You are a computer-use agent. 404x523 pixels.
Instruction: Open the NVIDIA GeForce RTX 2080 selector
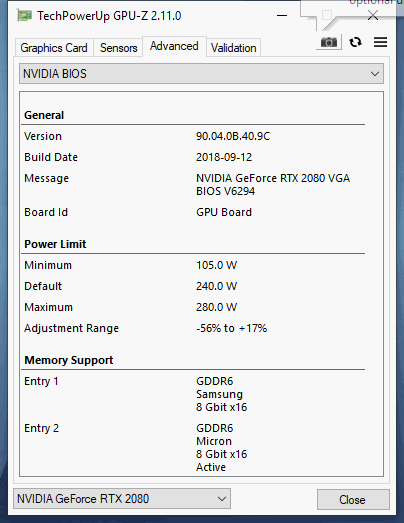pos(122,499)
